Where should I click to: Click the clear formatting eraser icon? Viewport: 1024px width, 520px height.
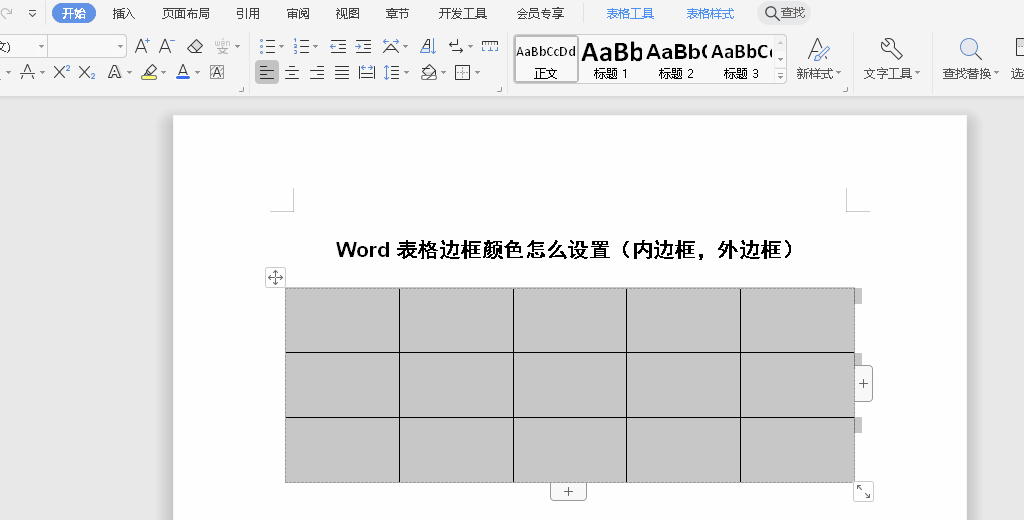pos(195,46)
